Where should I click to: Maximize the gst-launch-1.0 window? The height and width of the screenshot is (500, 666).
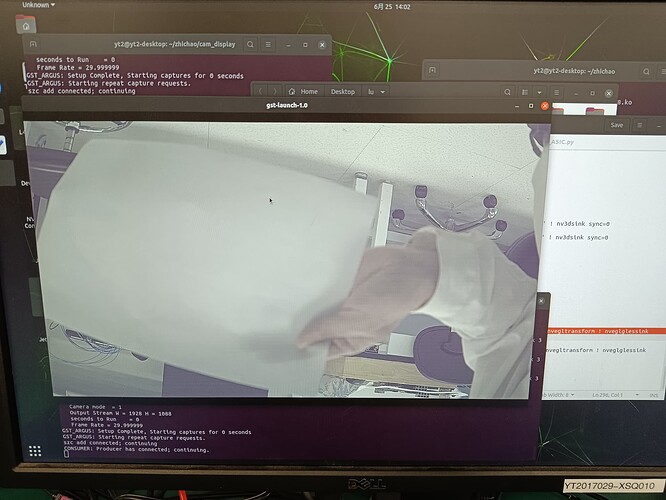(x=531, y=106)
